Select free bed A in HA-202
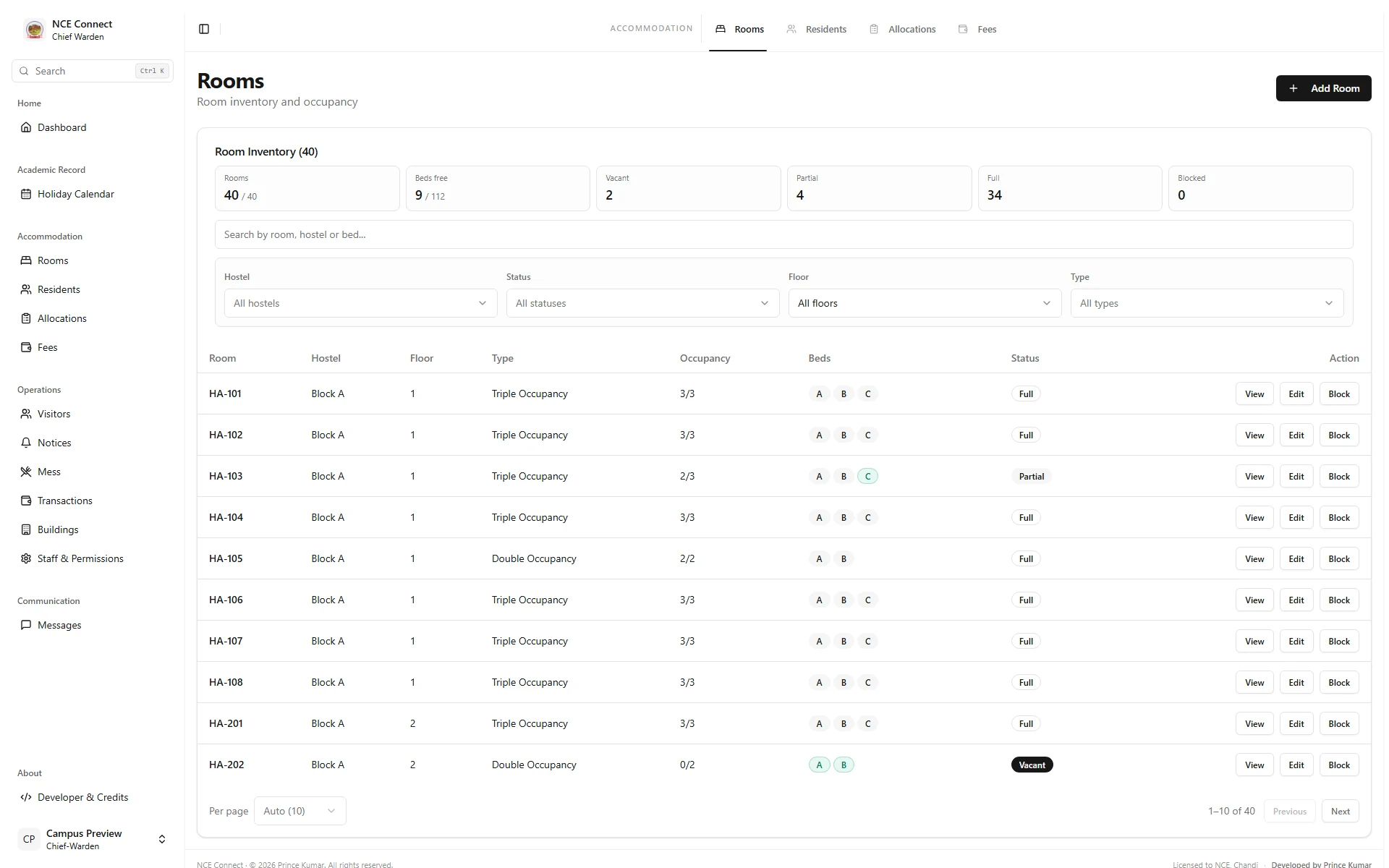Screen dimensions: 1389x868 click(x=819, y=765)
